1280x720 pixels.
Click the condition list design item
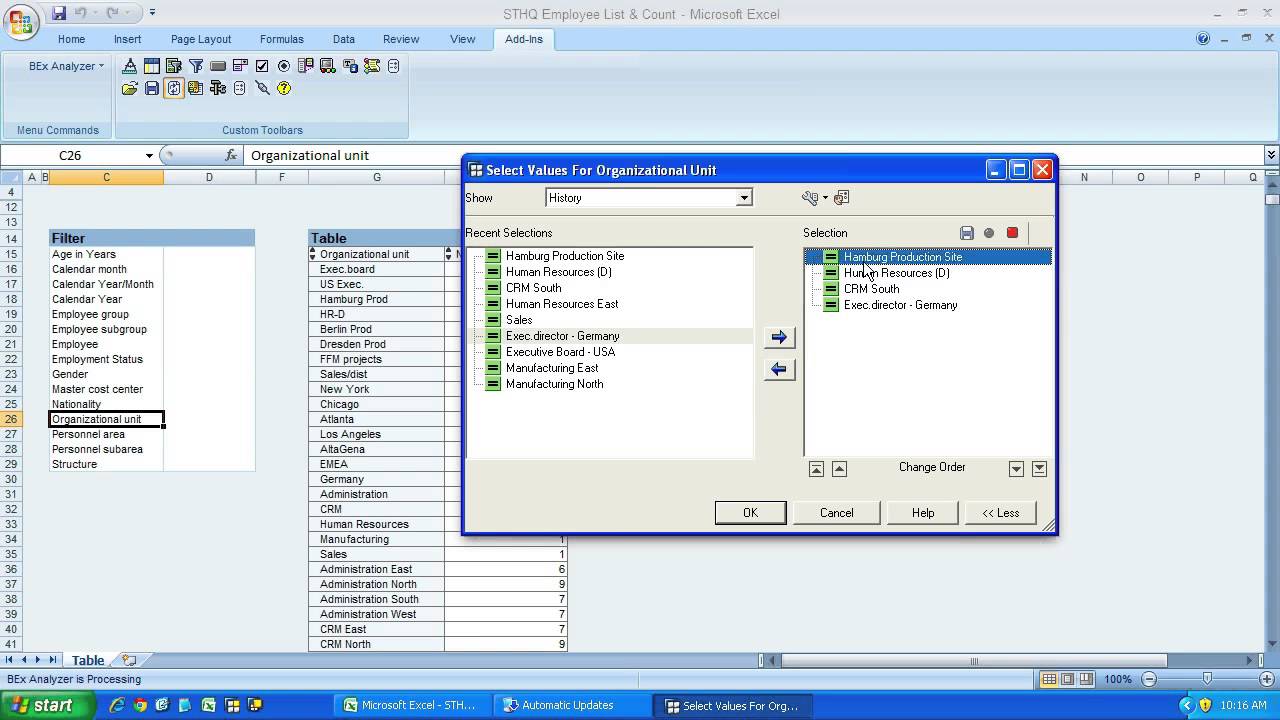coord(306,66)
